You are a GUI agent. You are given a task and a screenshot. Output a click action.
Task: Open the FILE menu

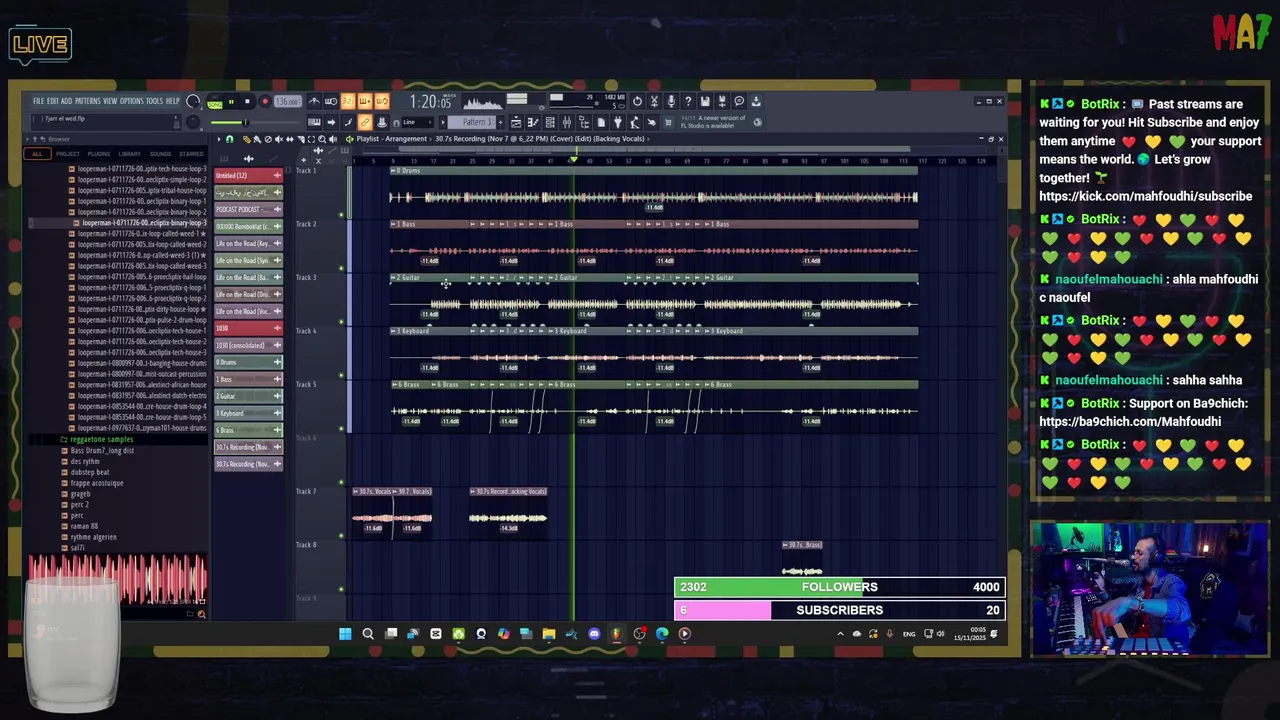[38, 101]
